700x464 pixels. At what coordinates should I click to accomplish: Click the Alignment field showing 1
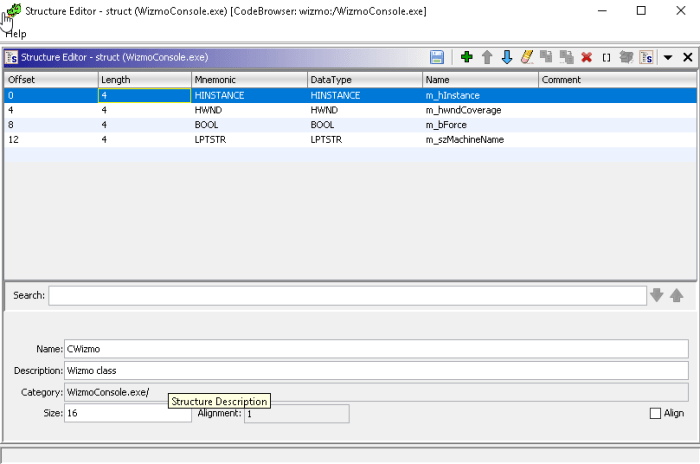point(297,414)
